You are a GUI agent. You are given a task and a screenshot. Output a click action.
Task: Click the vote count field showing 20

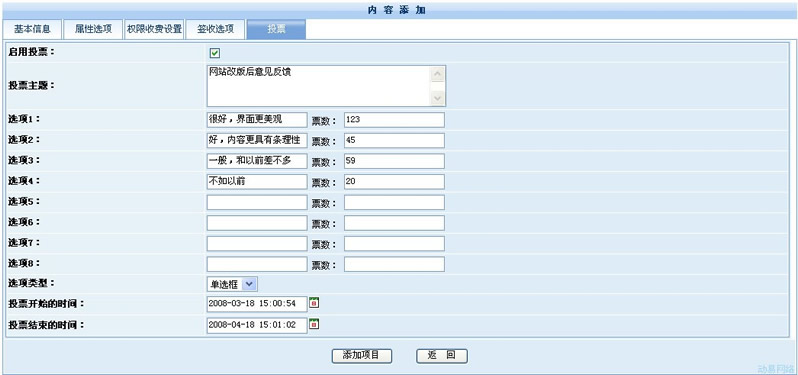tap(394, 182)
